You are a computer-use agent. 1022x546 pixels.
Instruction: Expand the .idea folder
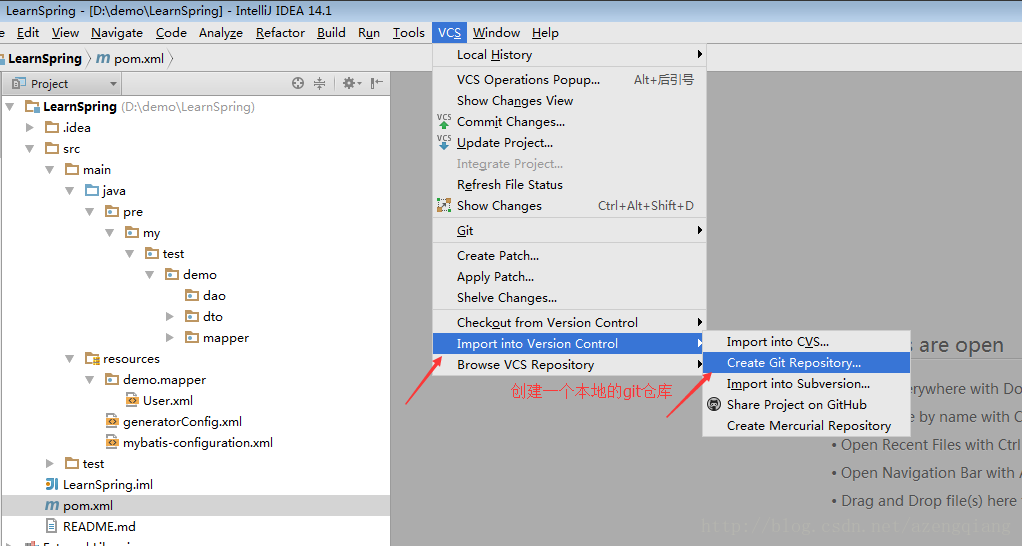[29, 128]
